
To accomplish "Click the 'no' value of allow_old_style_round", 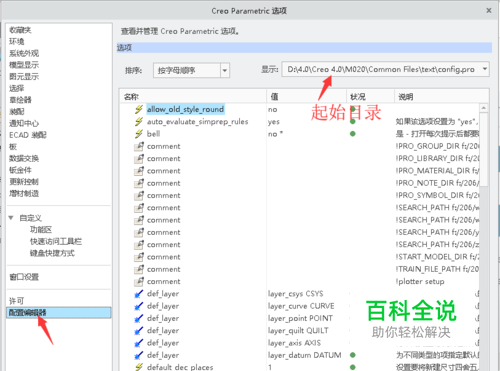I will click(x=273, y=109).
